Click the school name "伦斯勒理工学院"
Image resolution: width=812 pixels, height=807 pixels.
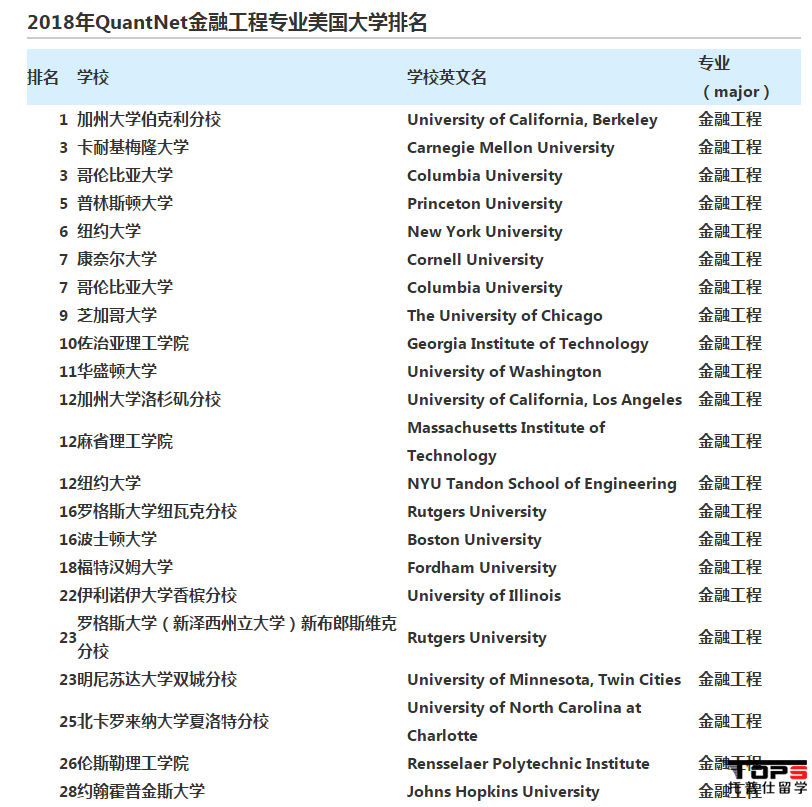[133, 763]
